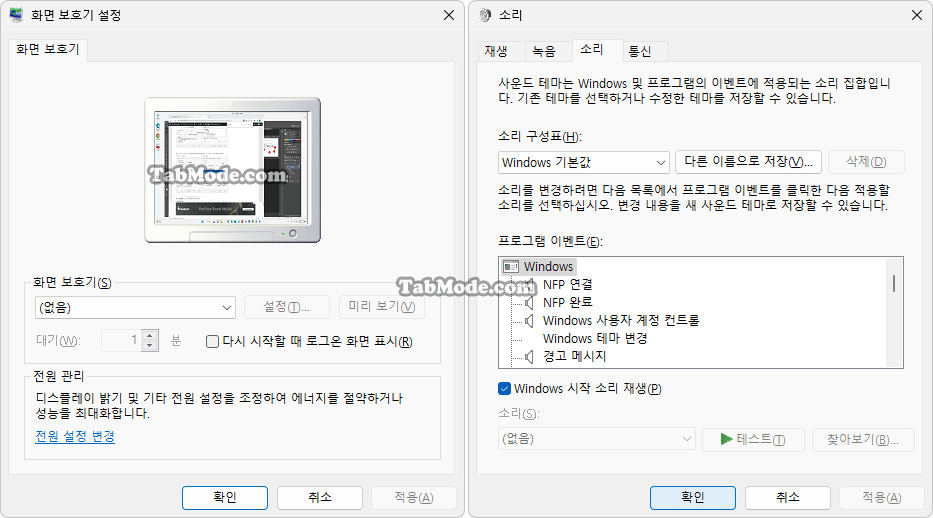Increase the wait minutes with up arrow
933x518 pixels.
(x=151, y=335)
